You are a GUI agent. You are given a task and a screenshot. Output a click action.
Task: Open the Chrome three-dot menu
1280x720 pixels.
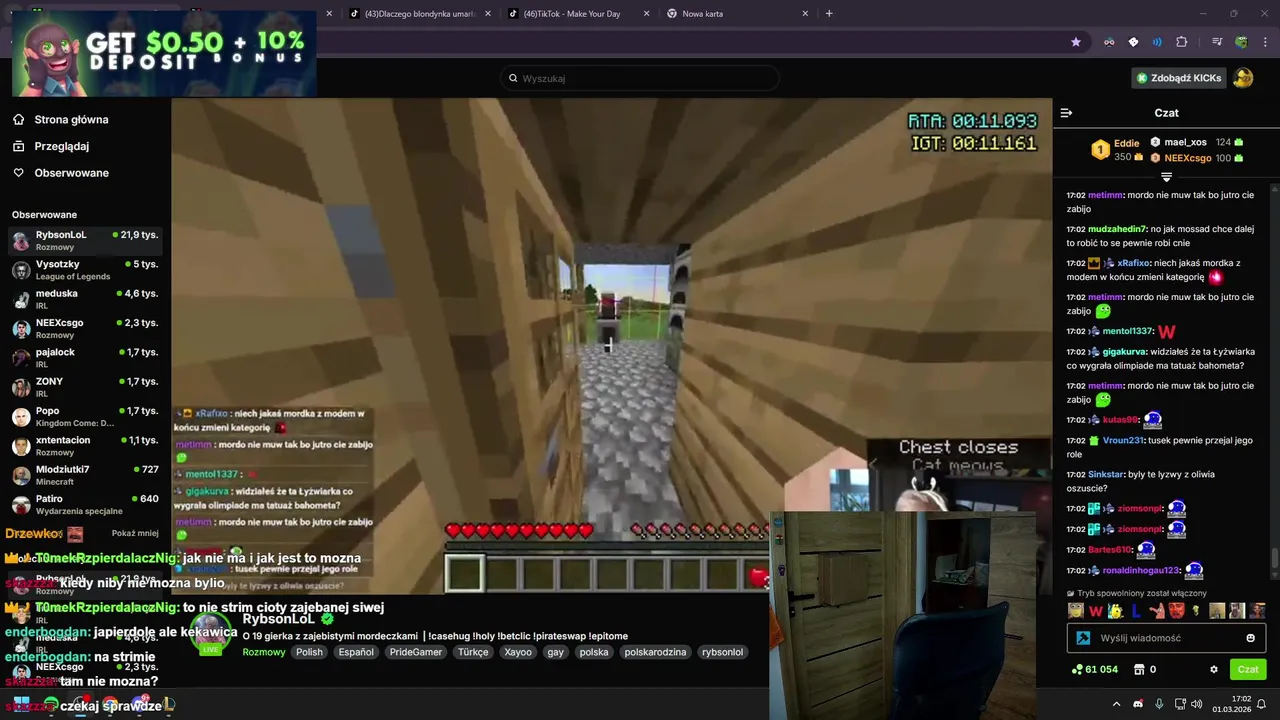pyautogui.click(x=1266, y=42)
